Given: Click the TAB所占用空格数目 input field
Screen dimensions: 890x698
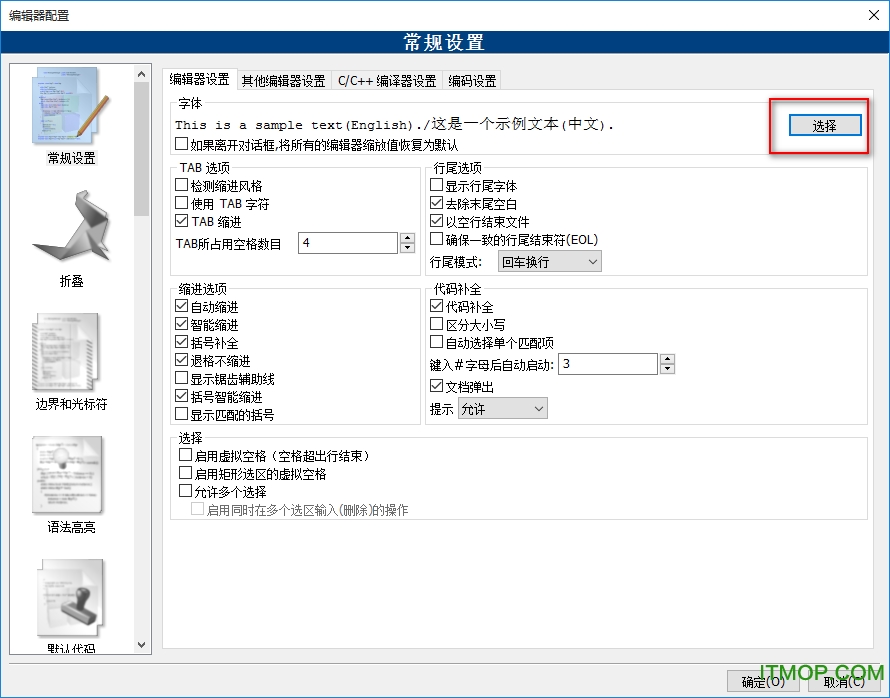Looking at the screenshot, I should 348,243.
